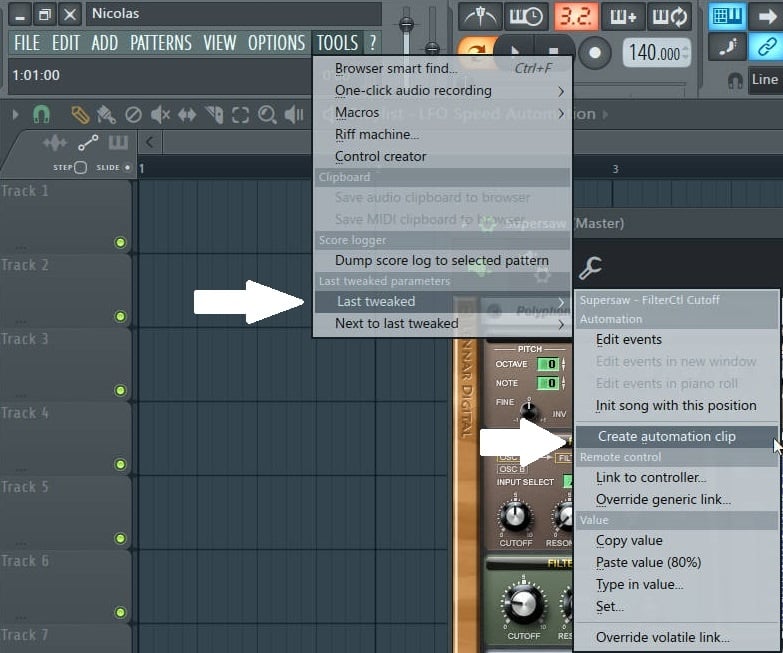Adjust the master volume slider
This screenshot has width=783, height=653.
(x=406, y=24)
